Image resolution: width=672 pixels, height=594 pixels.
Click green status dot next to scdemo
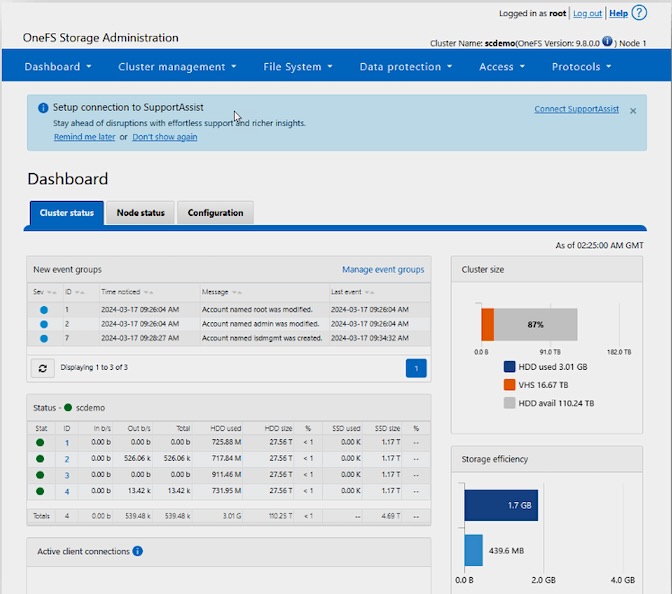point(68,407)
